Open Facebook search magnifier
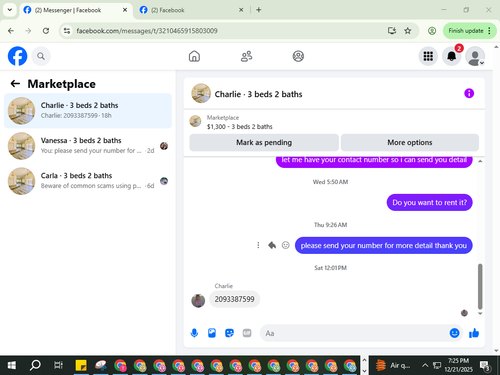Viewport: 500px width, 375px height. click(x=41, y=56)
